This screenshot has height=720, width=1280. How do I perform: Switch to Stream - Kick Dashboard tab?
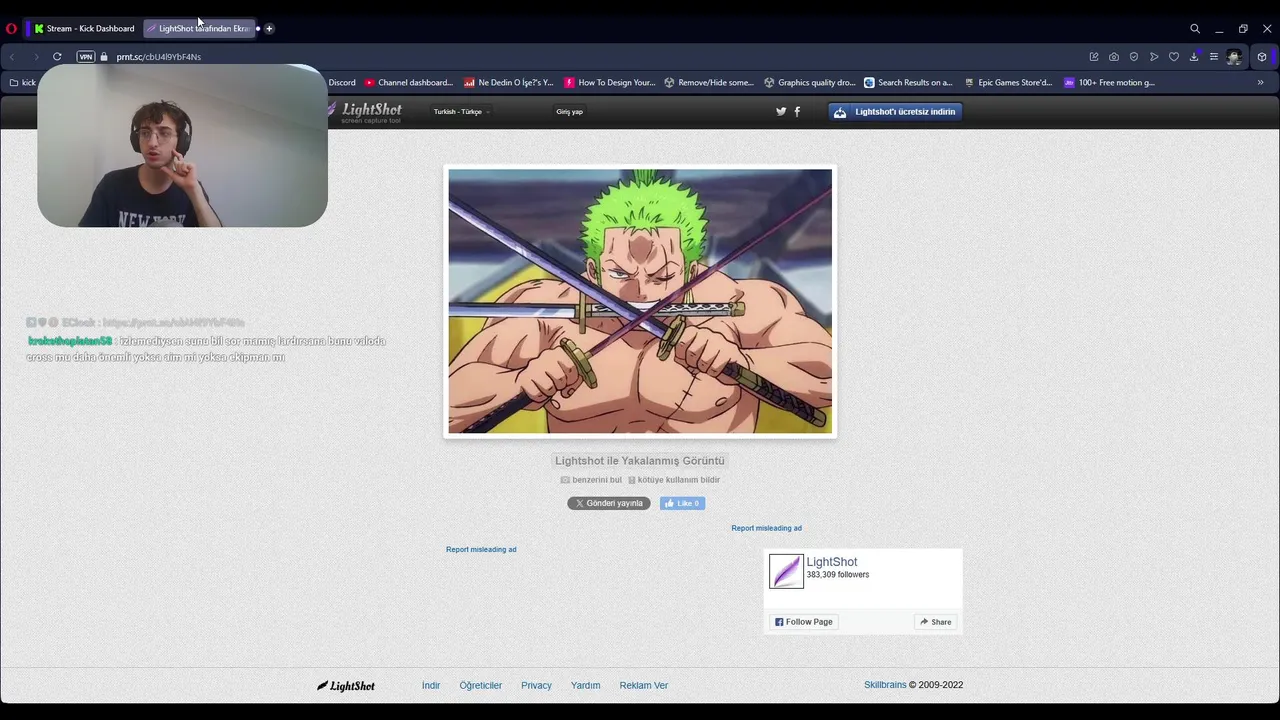coord(84,29)
